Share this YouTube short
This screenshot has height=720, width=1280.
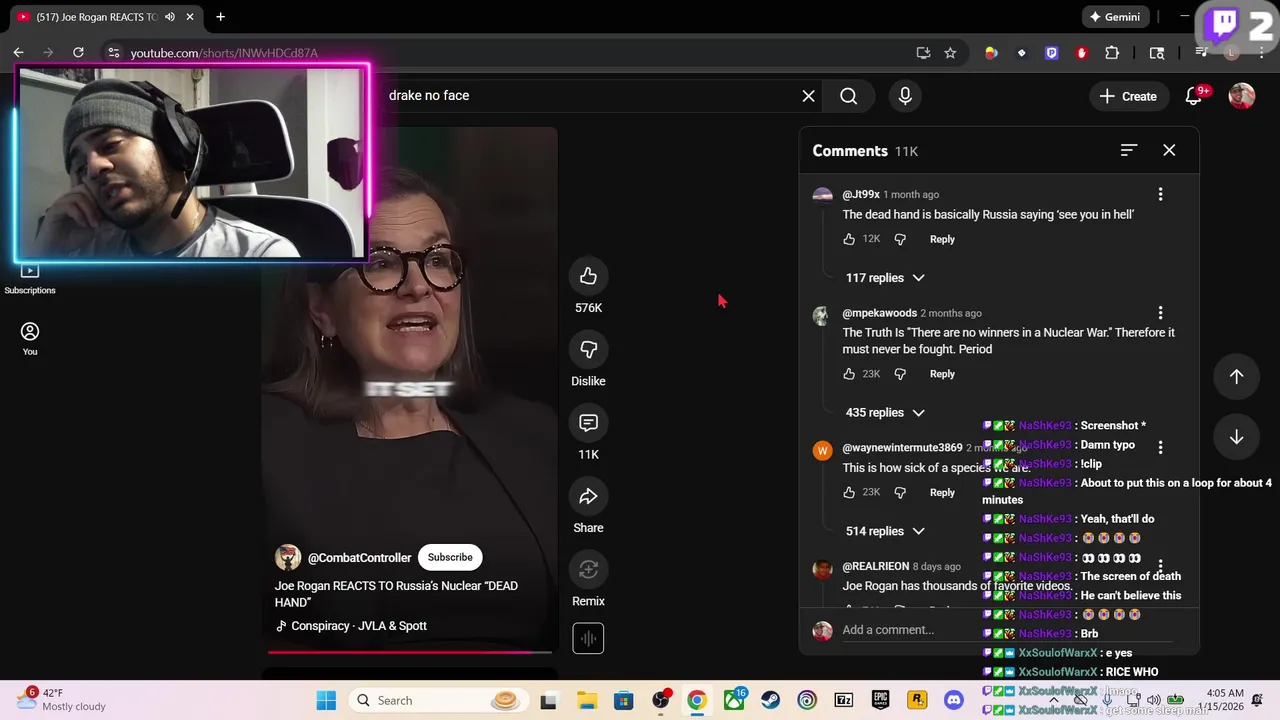click(588, 496)
